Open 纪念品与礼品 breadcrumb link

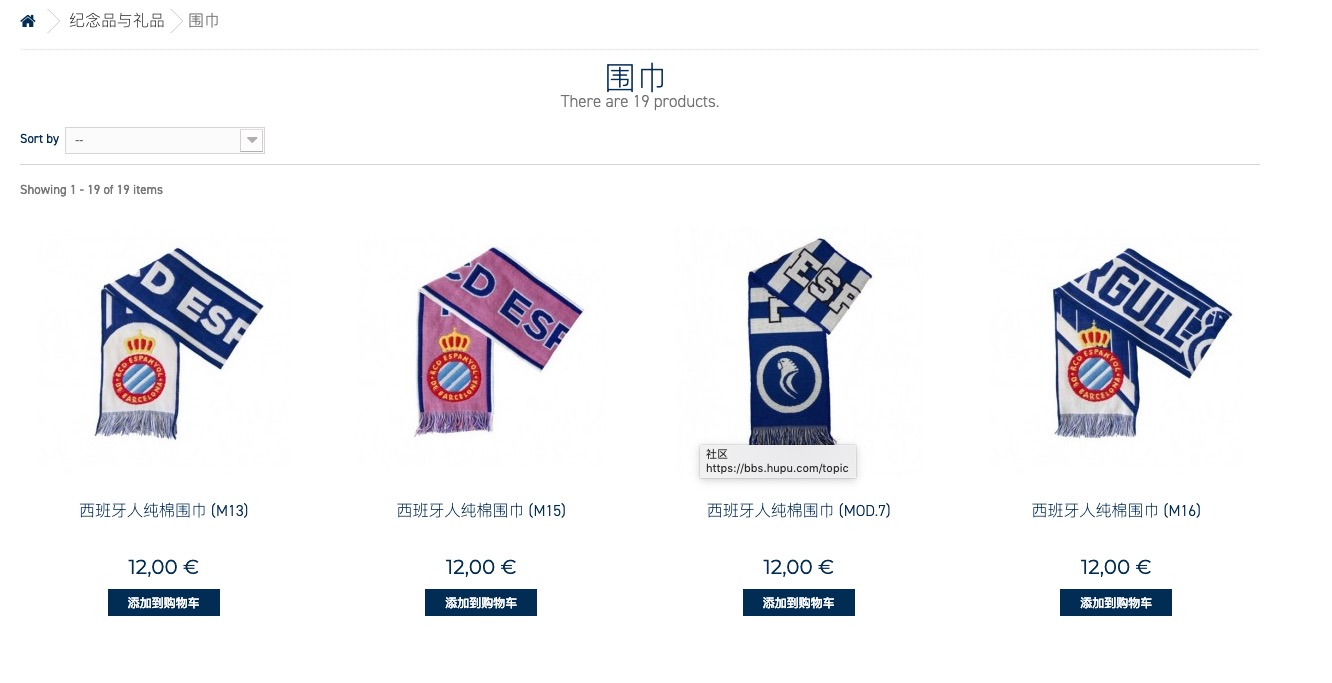pos(117,20)
